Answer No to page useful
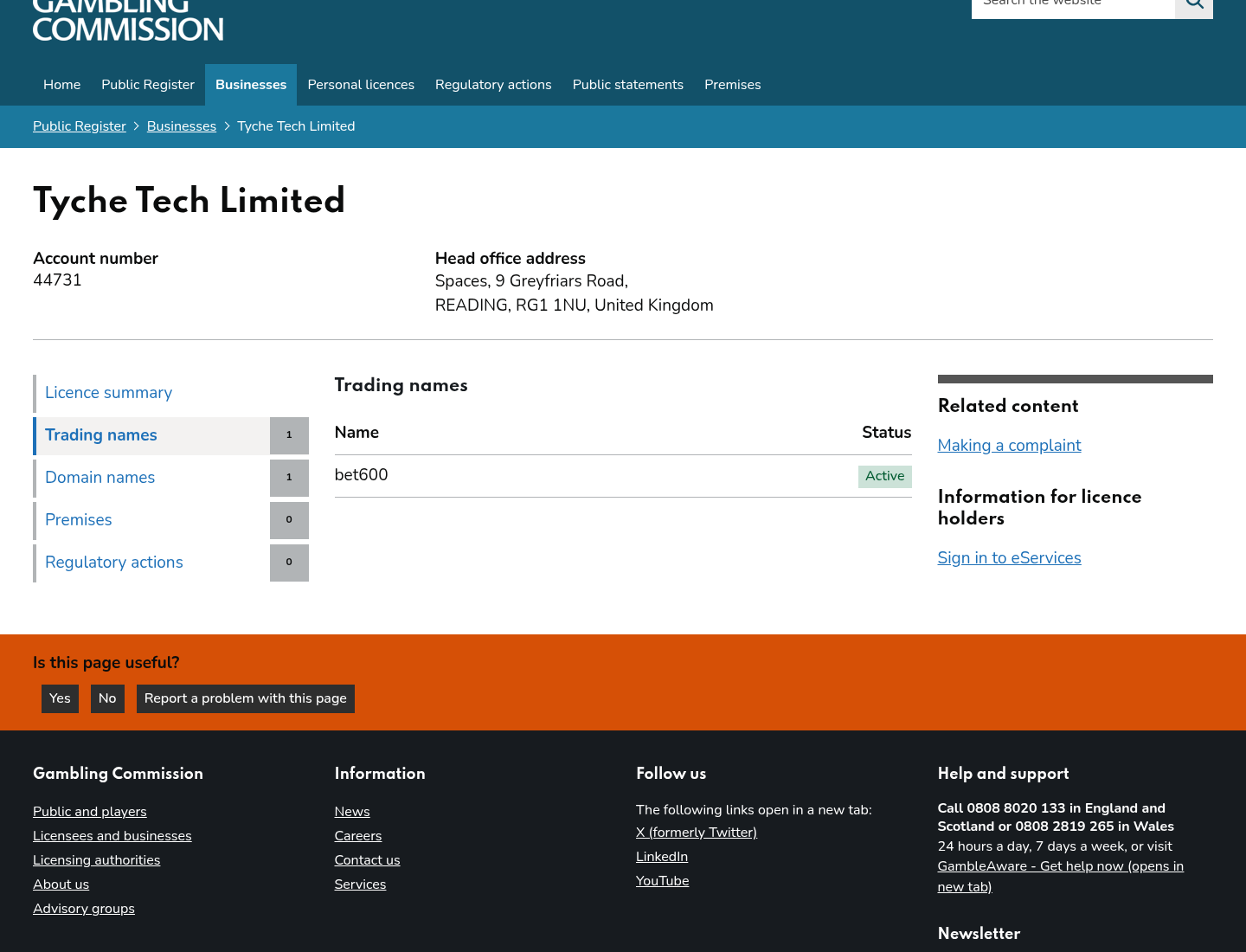 [x=107, y=698]
